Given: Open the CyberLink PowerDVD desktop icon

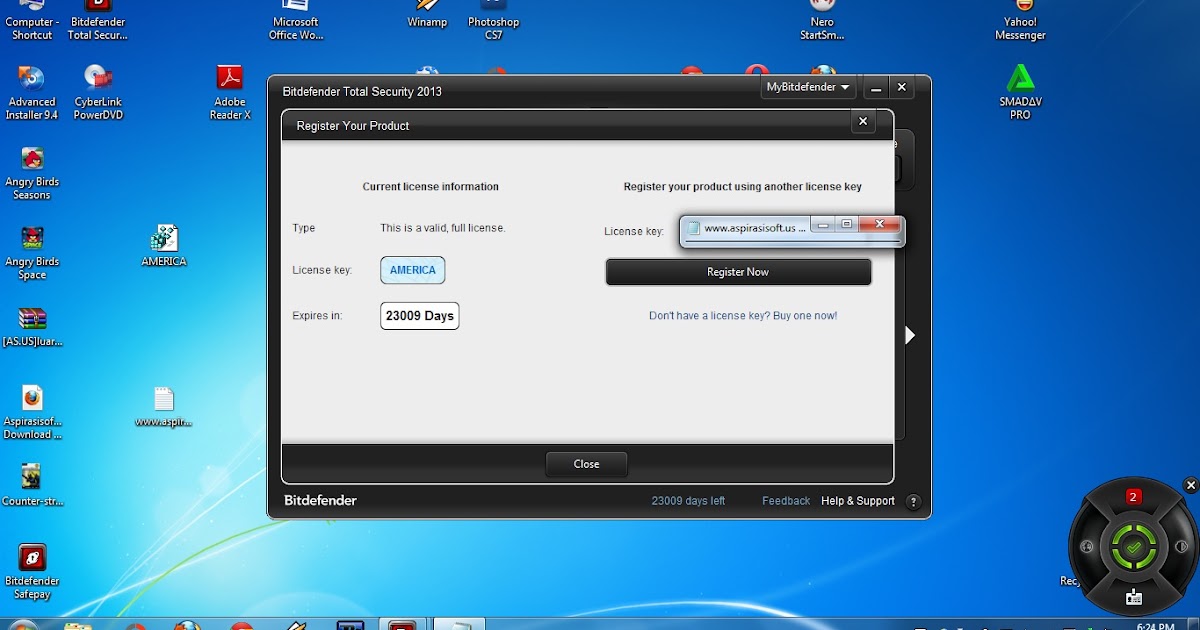Looking at the screenshot, I should tap(98, 93).
